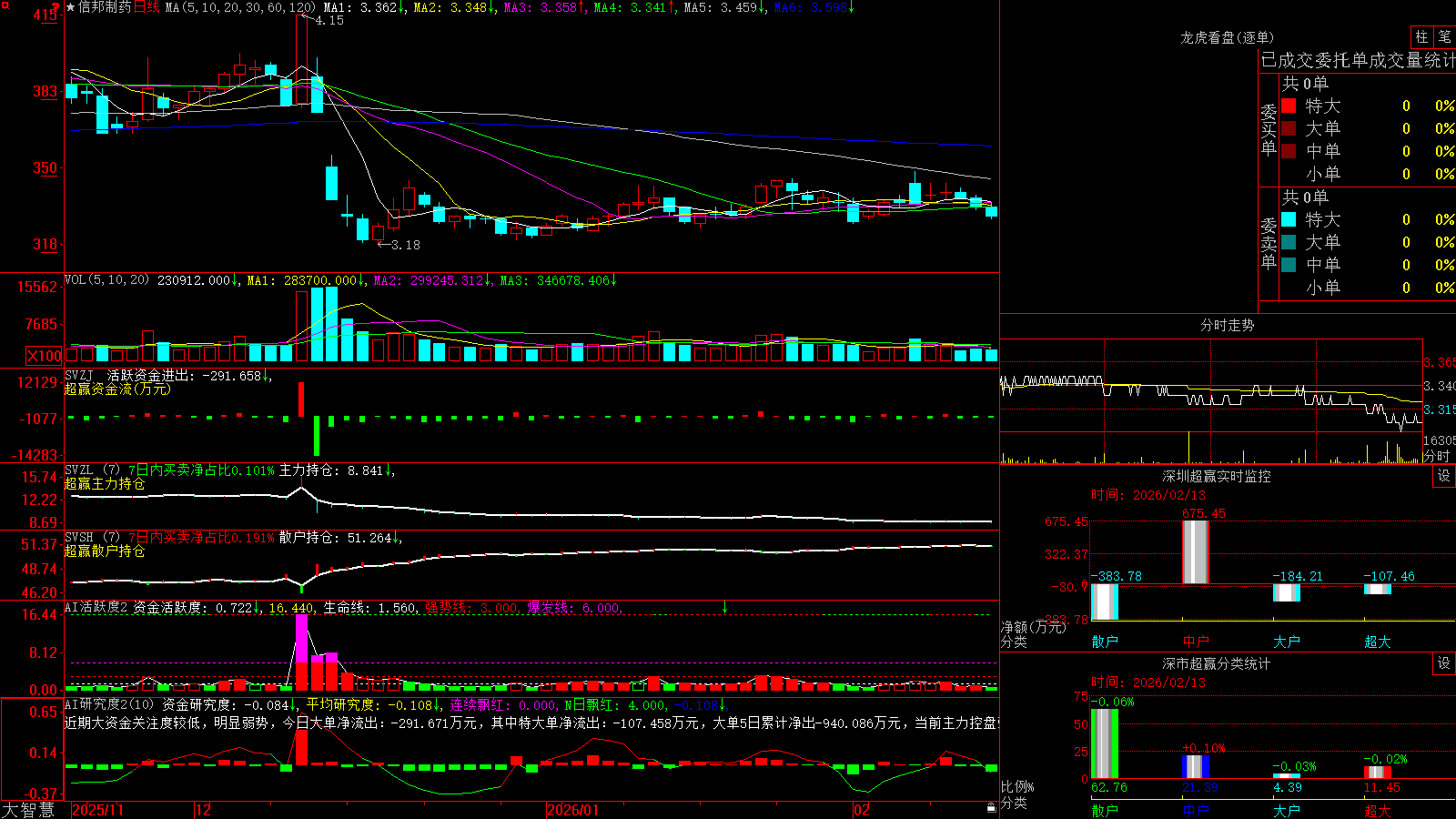Click the ×100 volume multiplier box
The height and width of the screenshot is (819, 1456).
point(45,356)
